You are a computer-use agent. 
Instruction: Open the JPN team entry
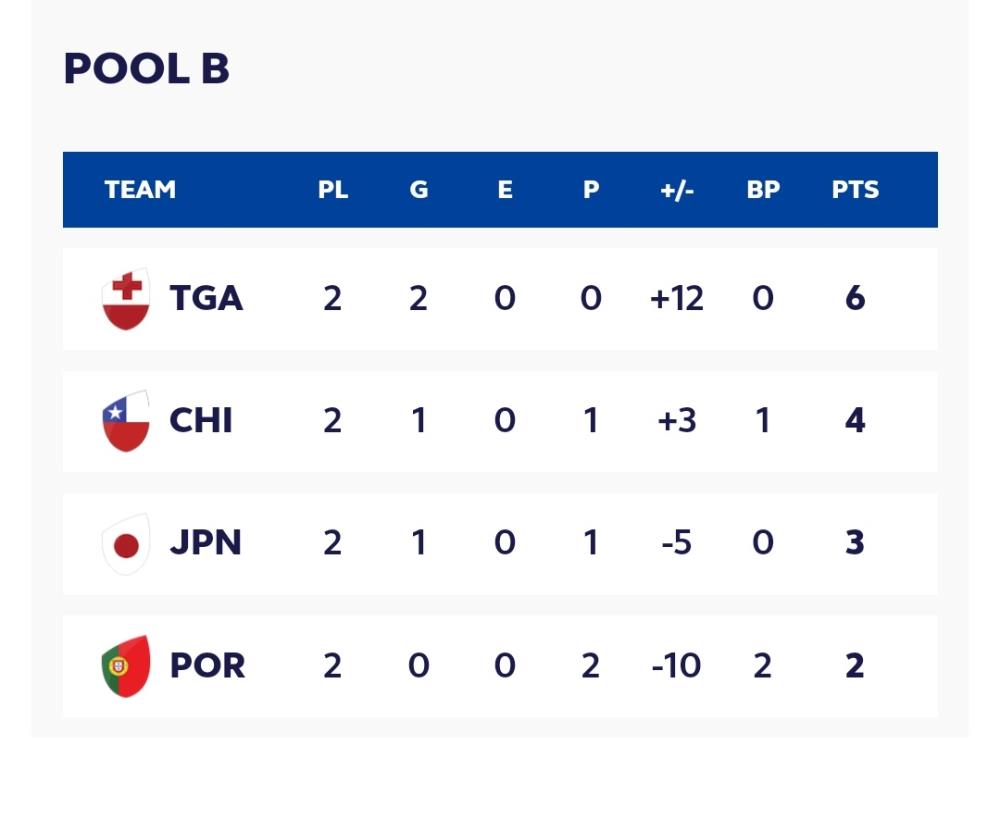point(205,544)
